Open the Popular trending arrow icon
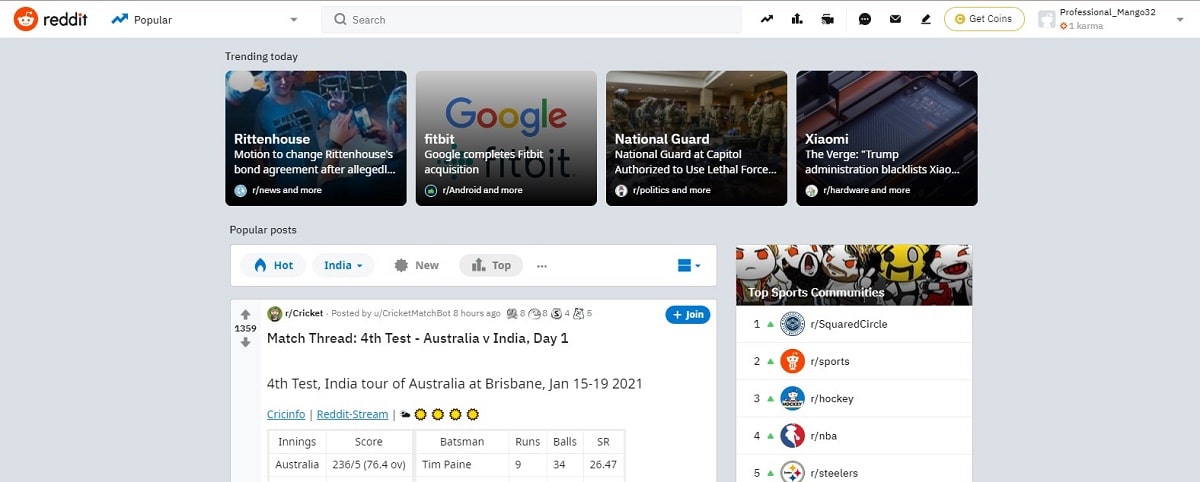Viewport: 1200px width, 482px height. point(767,19)
